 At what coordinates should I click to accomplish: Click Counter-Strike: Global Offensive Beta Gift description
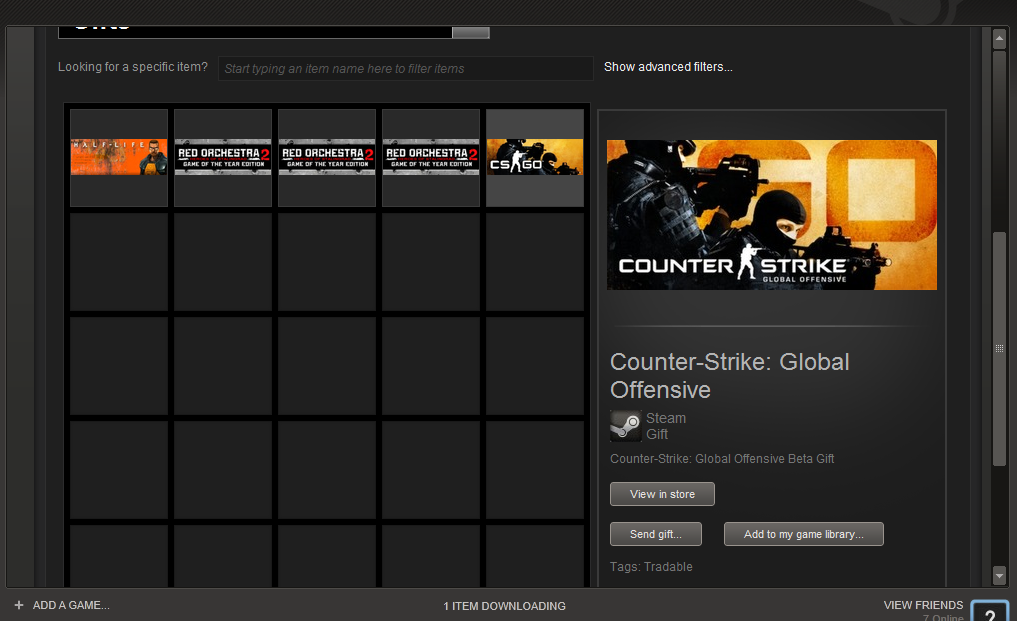point(722,459)
